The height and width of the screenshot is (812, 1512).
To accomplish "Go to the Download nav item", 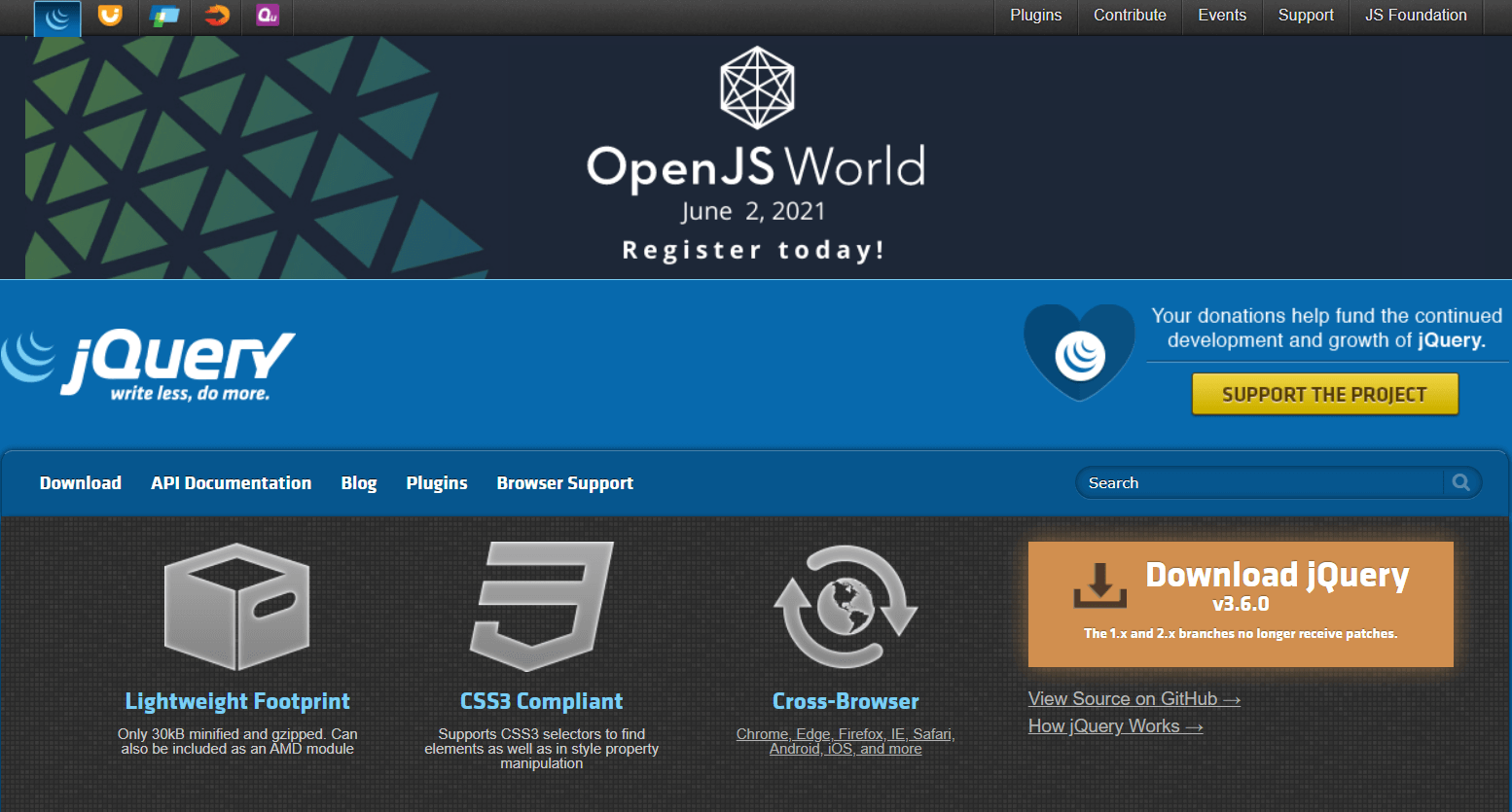I will pyautogui.click(x=81, y=483).
